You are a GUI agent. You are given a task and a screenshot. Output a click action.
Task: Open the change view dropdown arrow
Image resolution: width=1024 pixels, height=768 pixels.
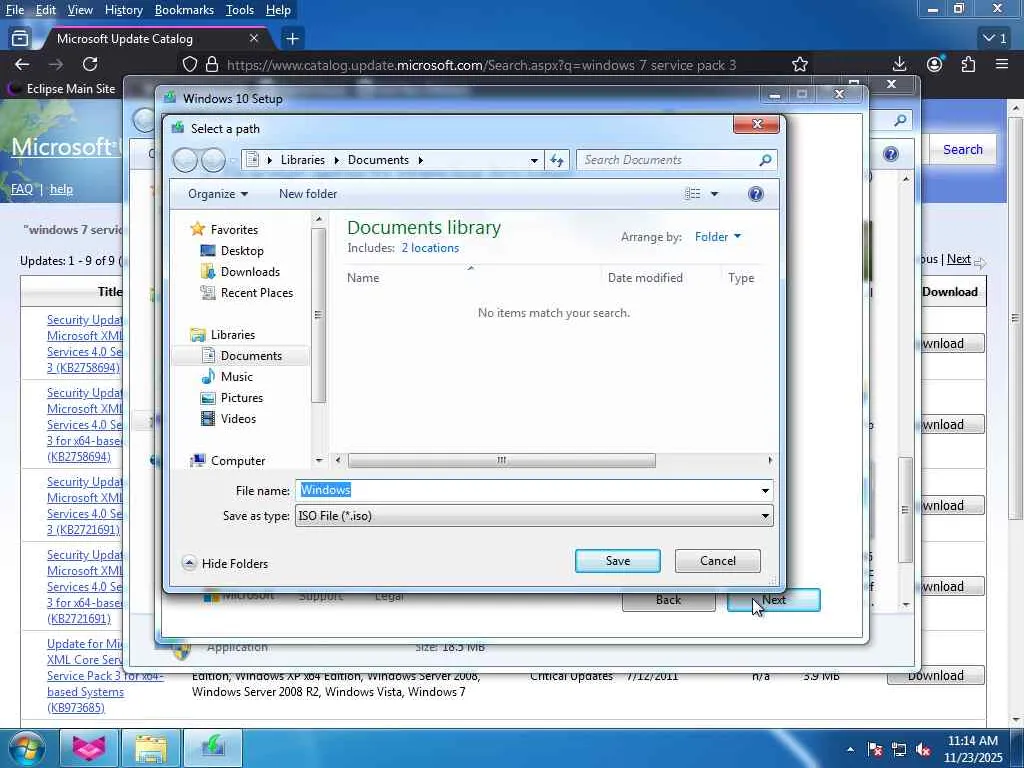point(714,194)
